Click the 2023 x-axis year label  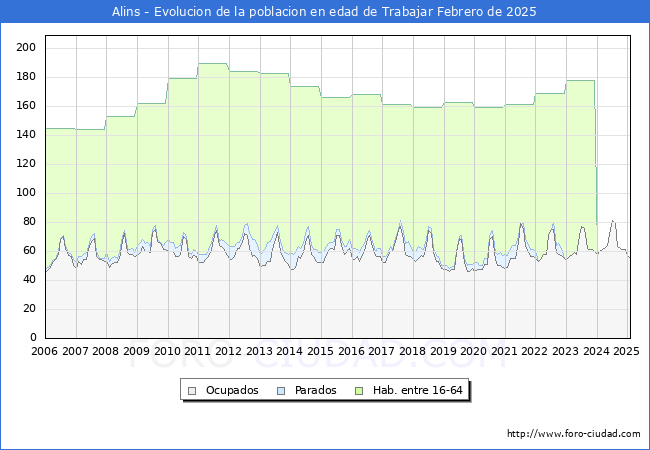tap(566, 351)
